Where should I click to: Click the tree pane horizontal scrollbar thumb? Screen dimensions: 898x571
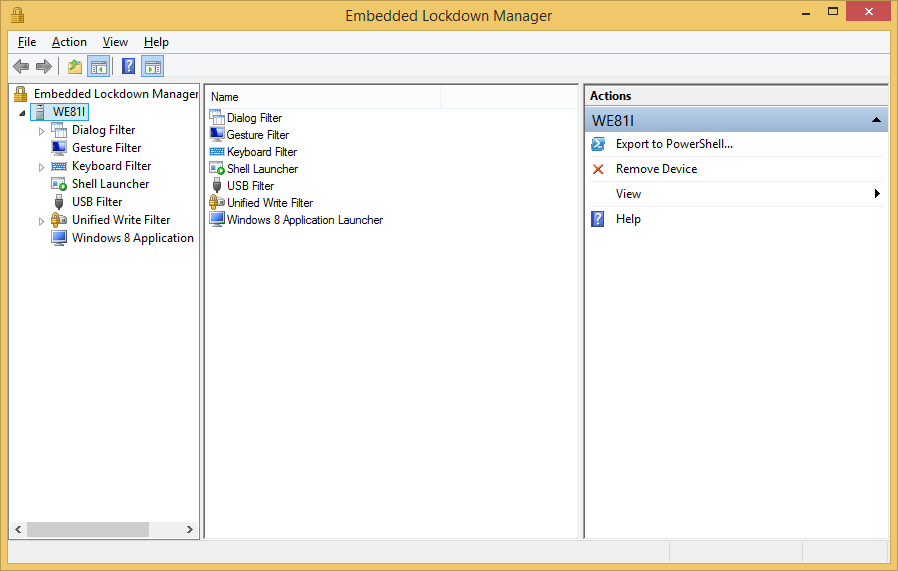click(x=88, y=529)
